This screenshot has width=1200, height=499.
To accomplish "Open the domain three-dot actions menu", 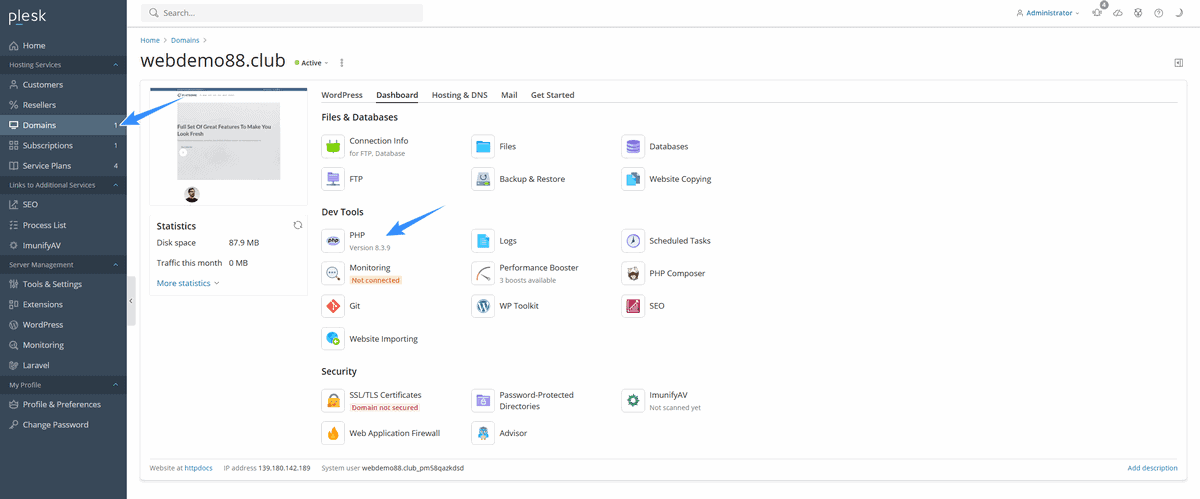I will pyautogui.click(x=342, y=63).
